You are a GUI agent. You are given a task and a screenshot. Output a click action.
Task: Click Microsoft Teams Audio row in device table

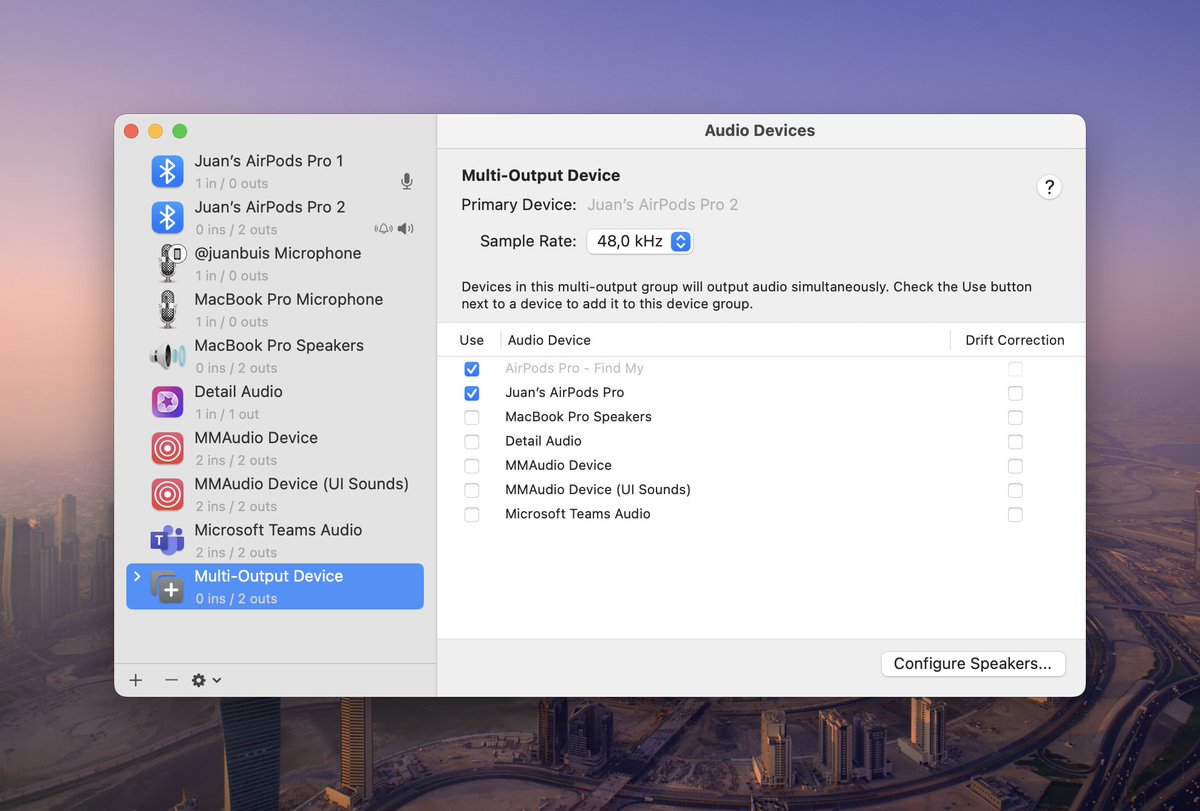tap(761, 514)
